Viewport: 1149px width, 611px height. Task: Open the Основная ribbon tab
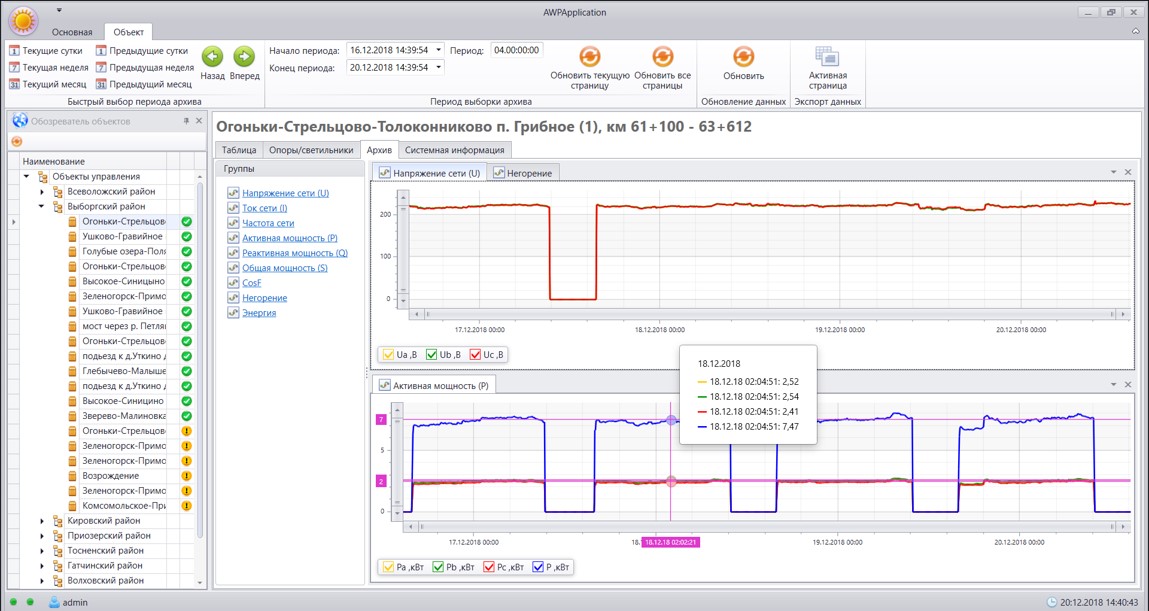pos(72,32)
